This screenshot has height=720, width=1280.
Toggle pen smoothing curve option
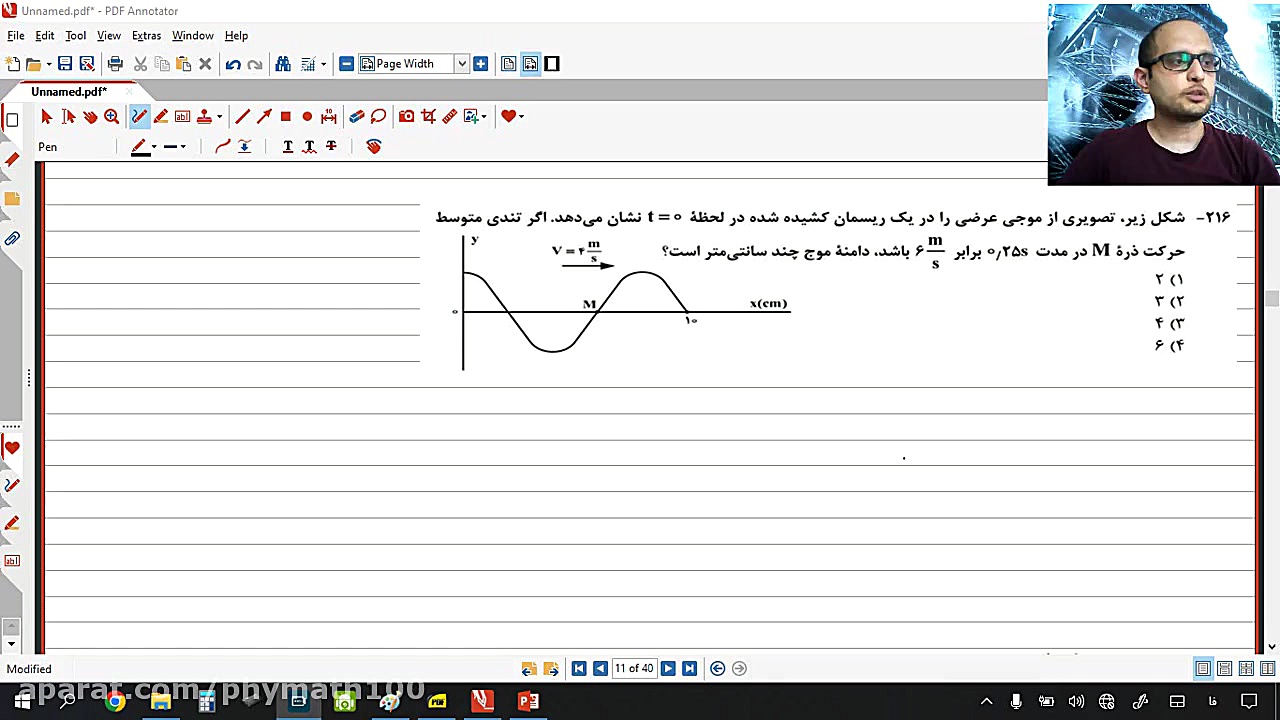[x=222, y=147]
